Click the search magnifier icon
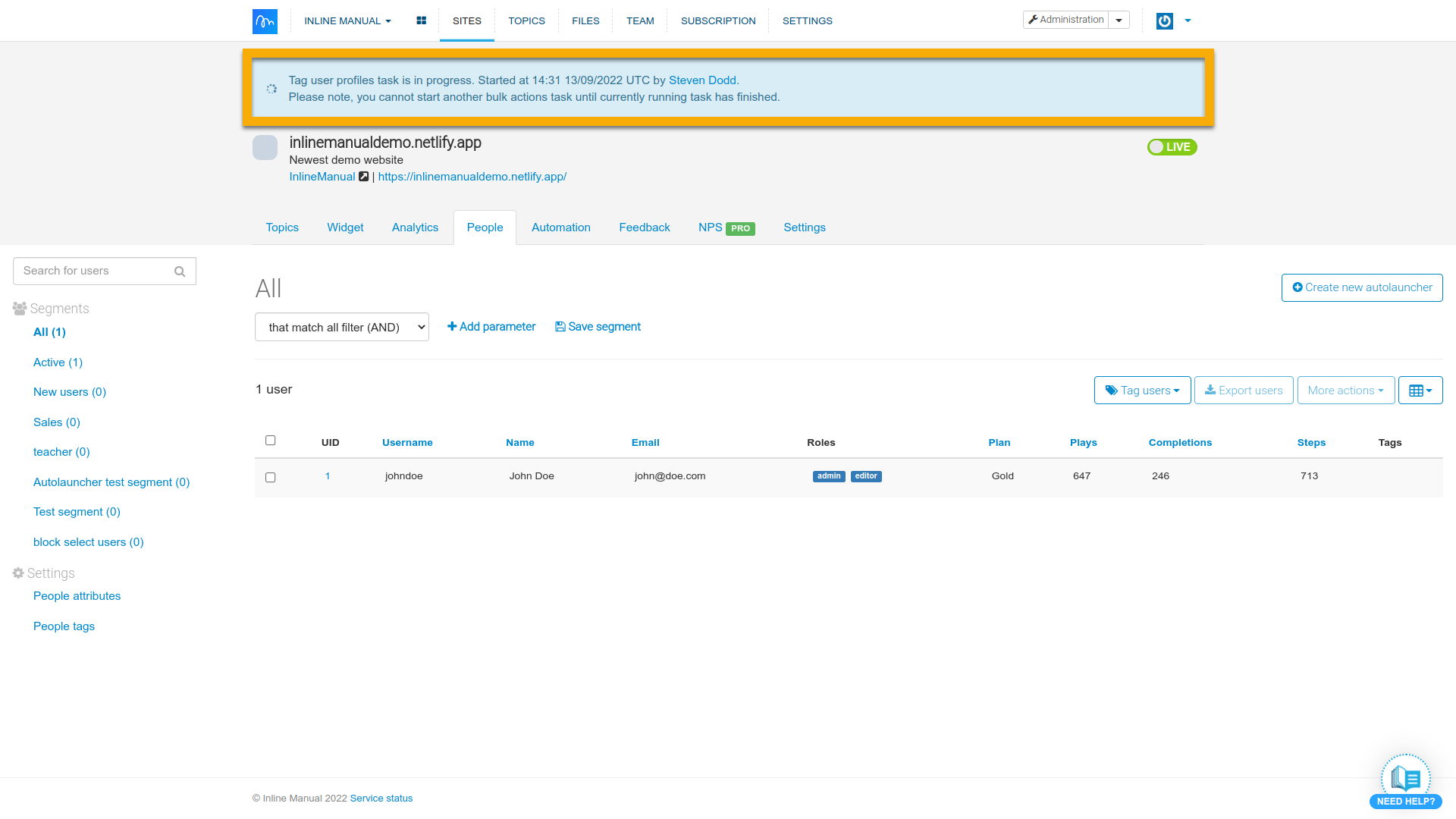Viewport: 1456px width, 819px height. [x=180, y=271]
